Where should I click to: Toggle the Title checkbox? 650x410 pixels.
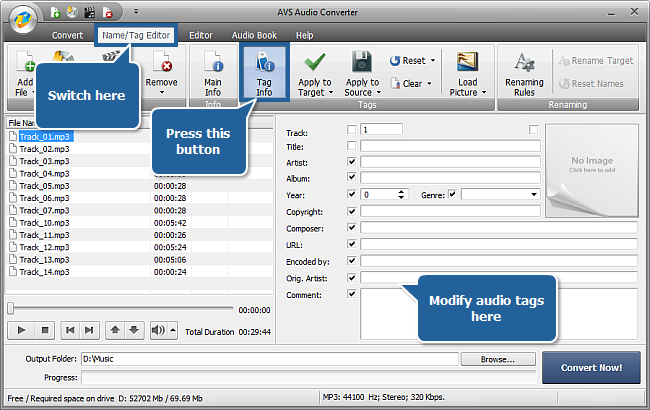tap(352, 146)
